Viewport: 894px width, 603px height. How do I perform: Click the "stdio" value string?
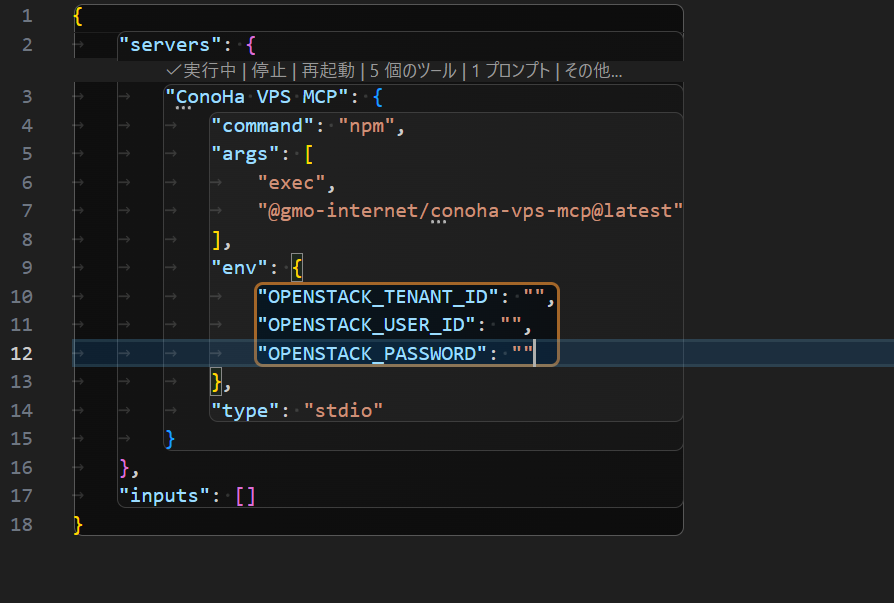pos(343,410)
